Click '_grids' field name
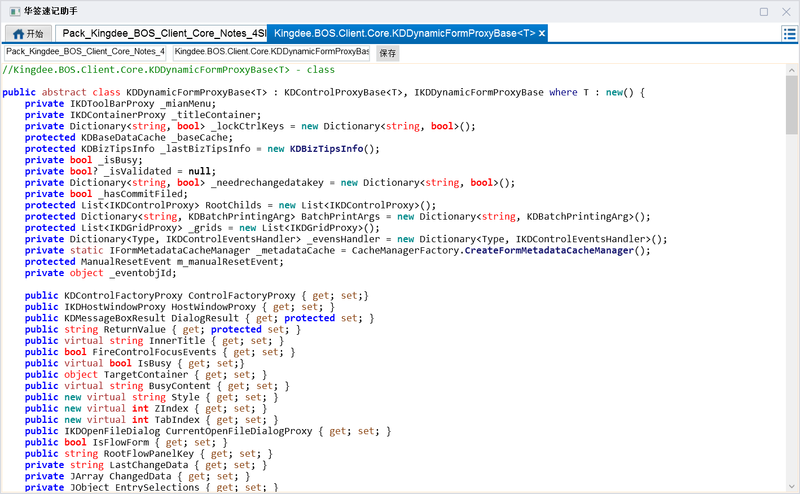 point(205,228)
